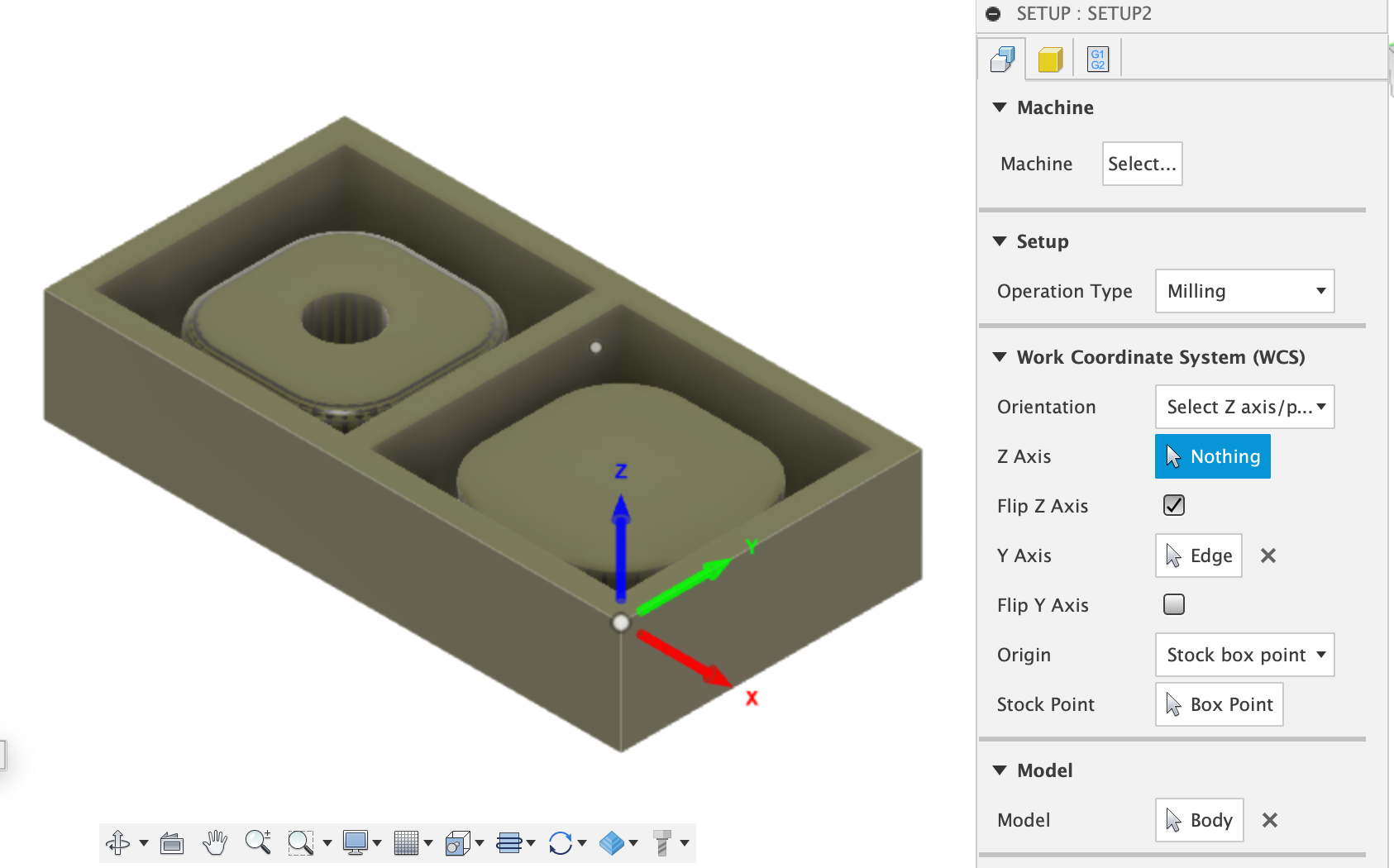
Task: Uncheck the Flip Z Axis checkbox
Action: [1174, 505]
